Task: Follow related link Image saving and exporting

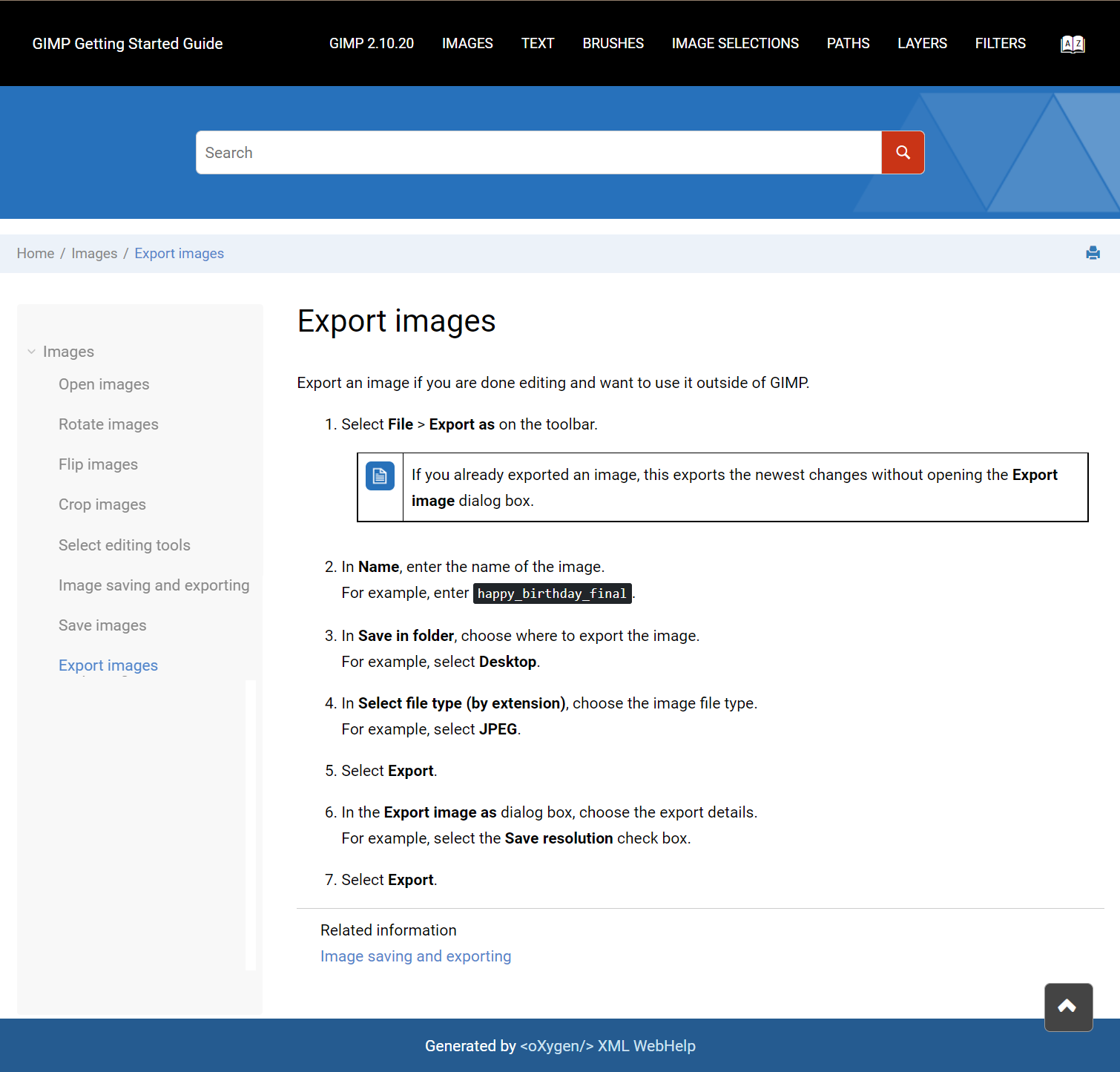Action: click(x=415, y=956)
